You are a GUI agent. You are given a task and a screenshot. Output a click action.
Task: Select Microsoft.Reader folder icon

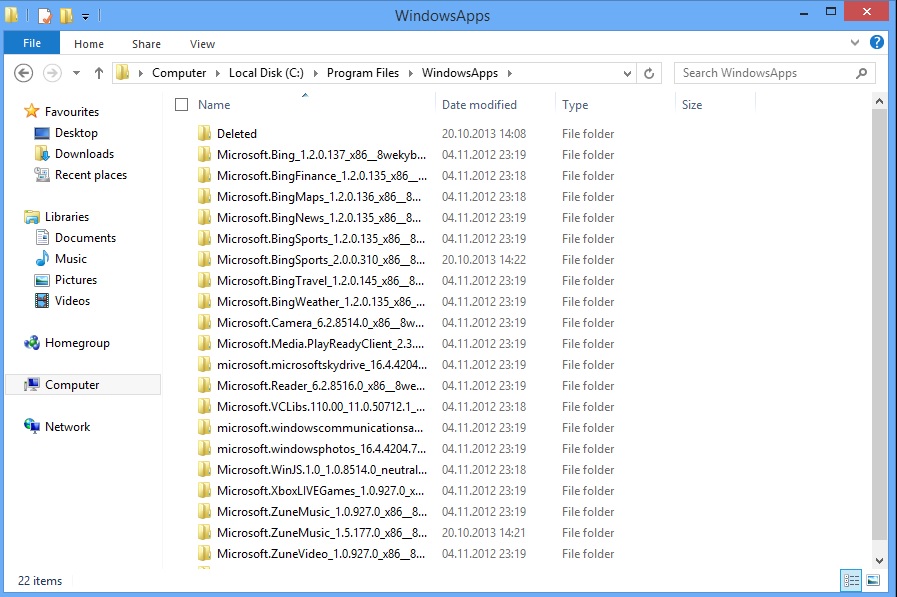coord(204,386)
